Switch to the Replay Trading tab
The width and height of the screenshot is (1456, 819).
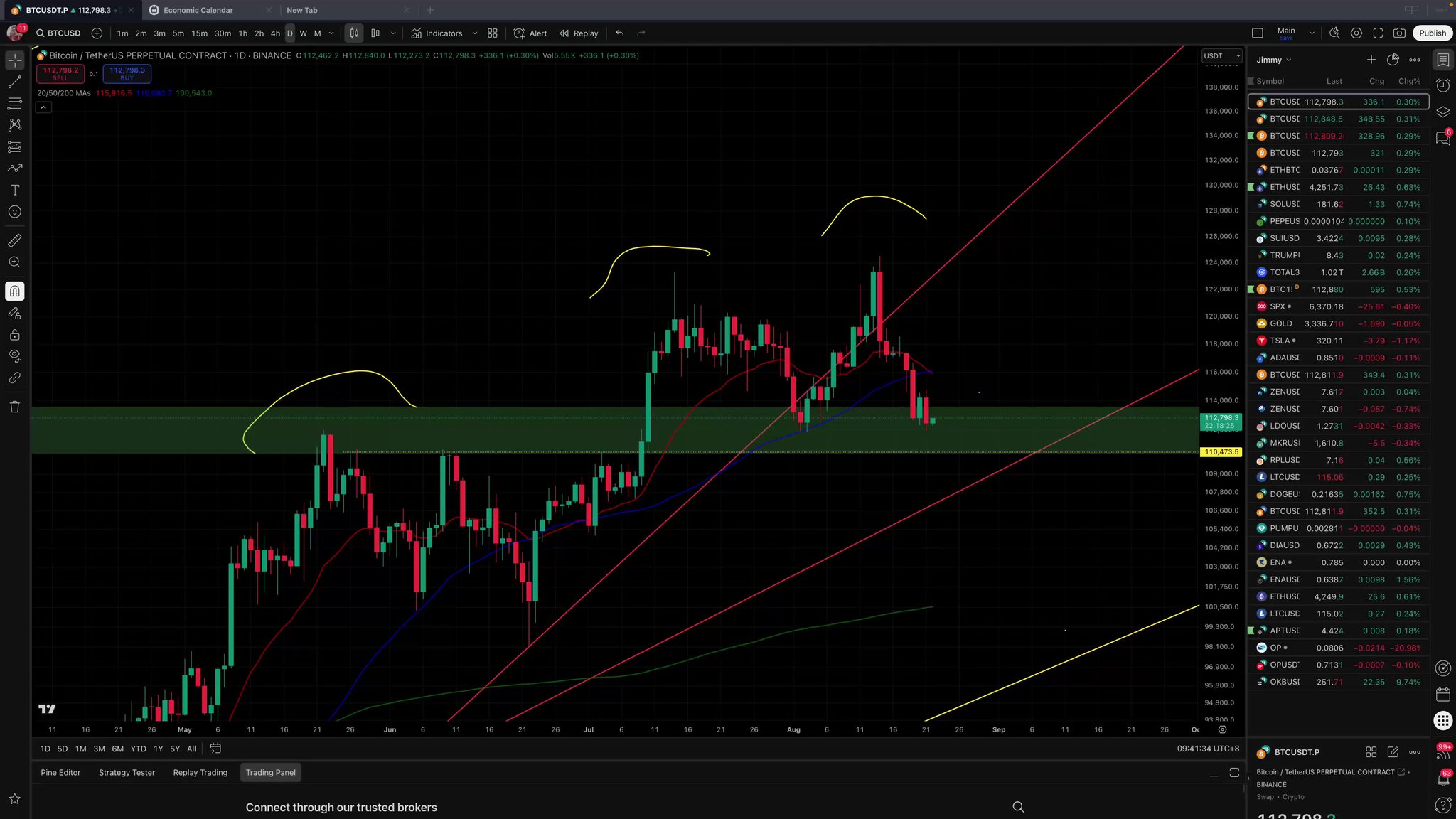pyautogui.click(x=200, y=773)
